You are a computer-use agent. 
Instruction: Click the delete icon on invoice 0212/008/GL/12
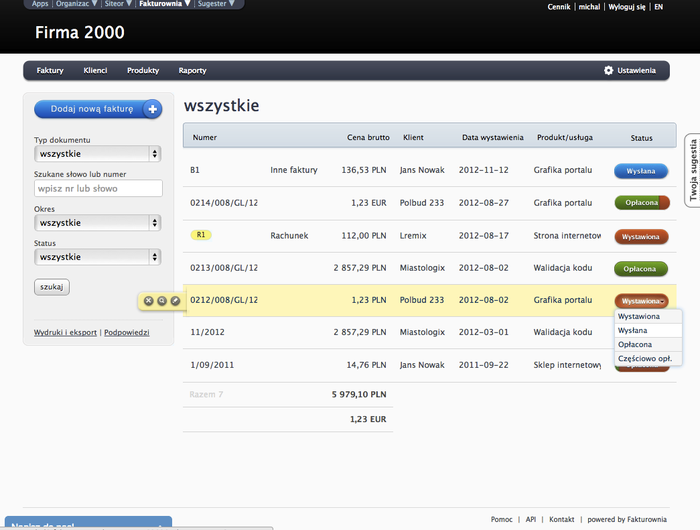pos(148,300)
